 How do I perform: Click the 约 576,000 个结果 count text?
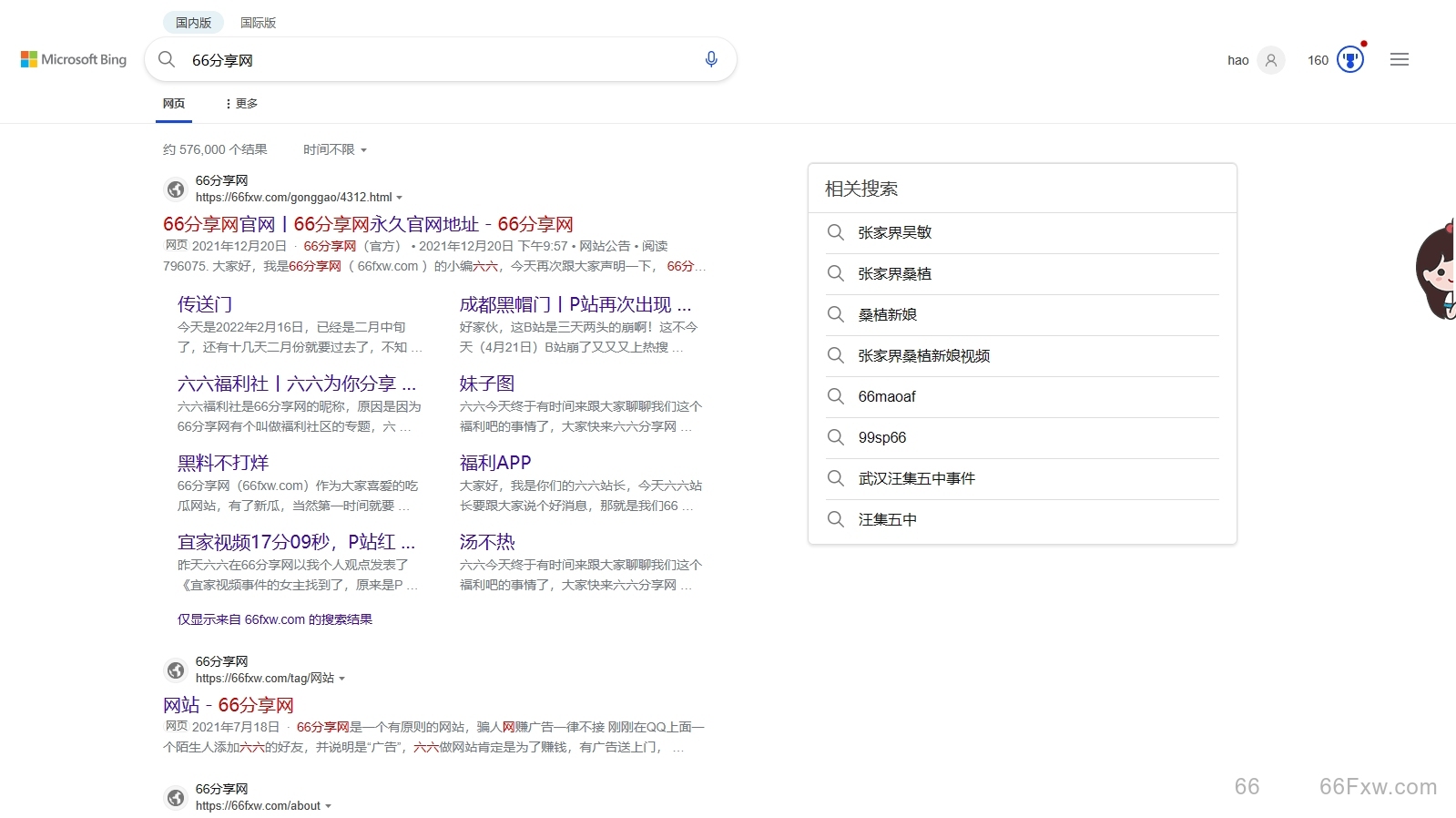(x=215, y=149)
